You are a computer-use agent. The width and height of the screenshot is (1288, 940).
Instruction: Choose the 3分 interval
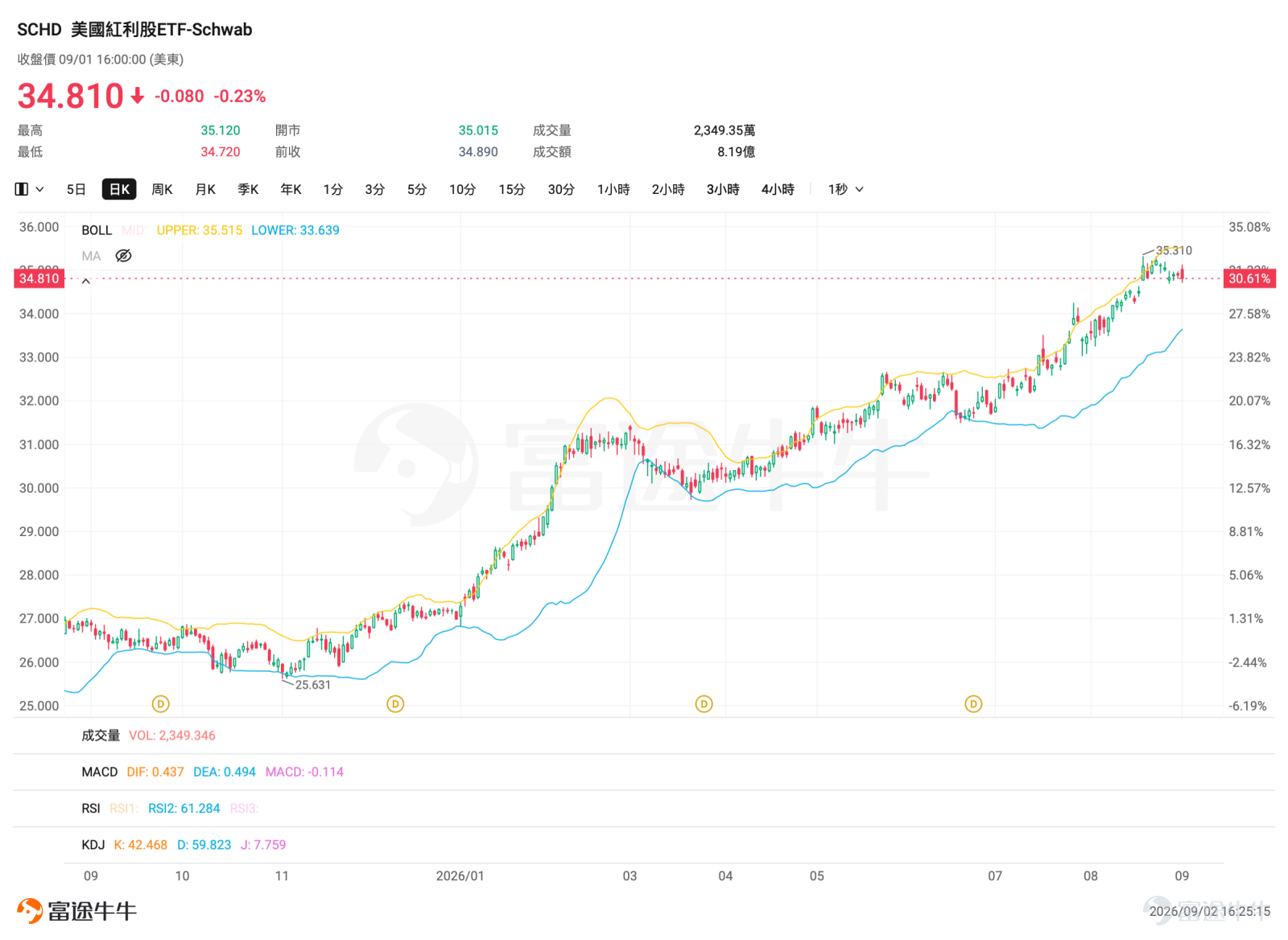coord(375,189)
